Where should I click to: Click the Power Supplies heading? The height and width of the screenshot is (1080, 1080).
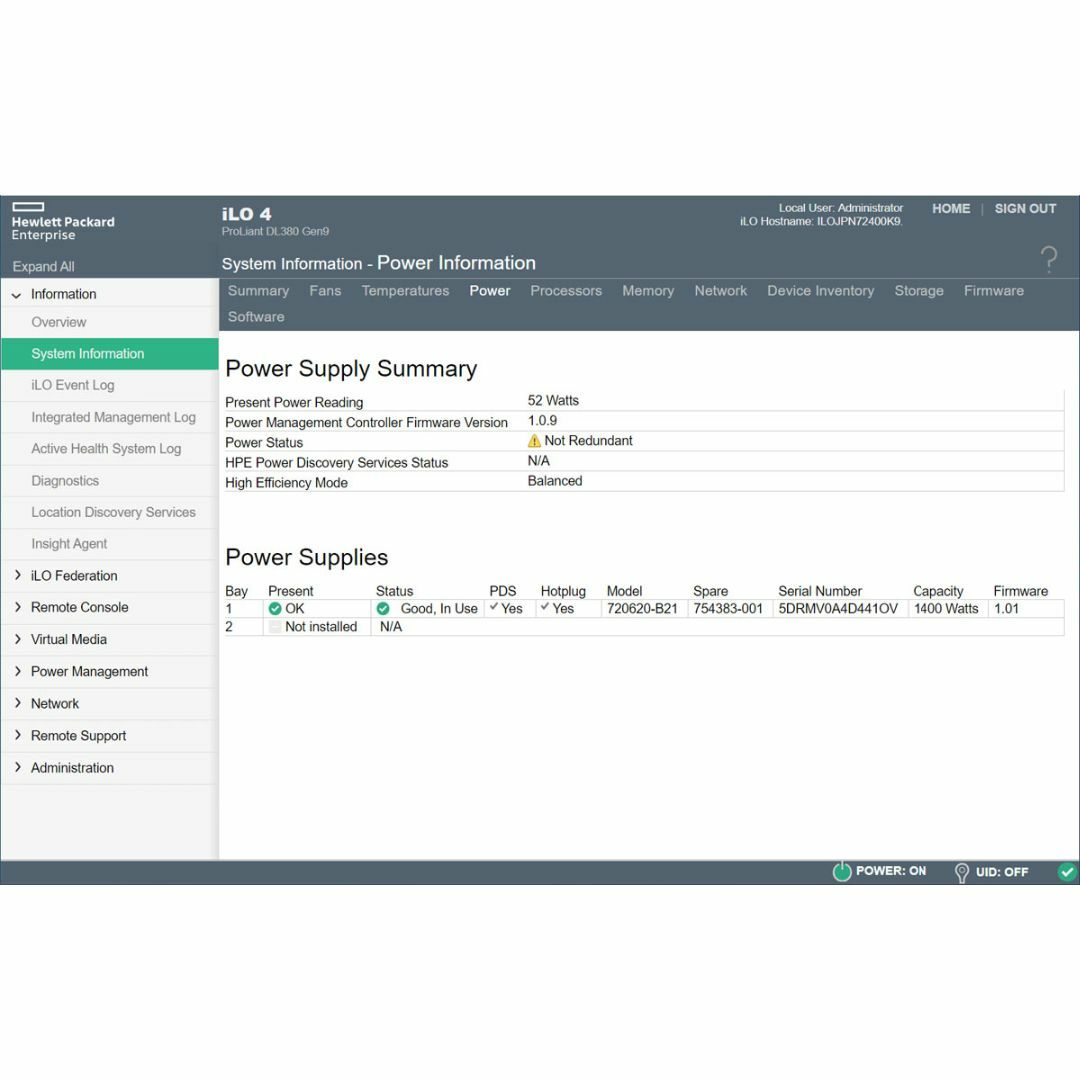[307, 557]
